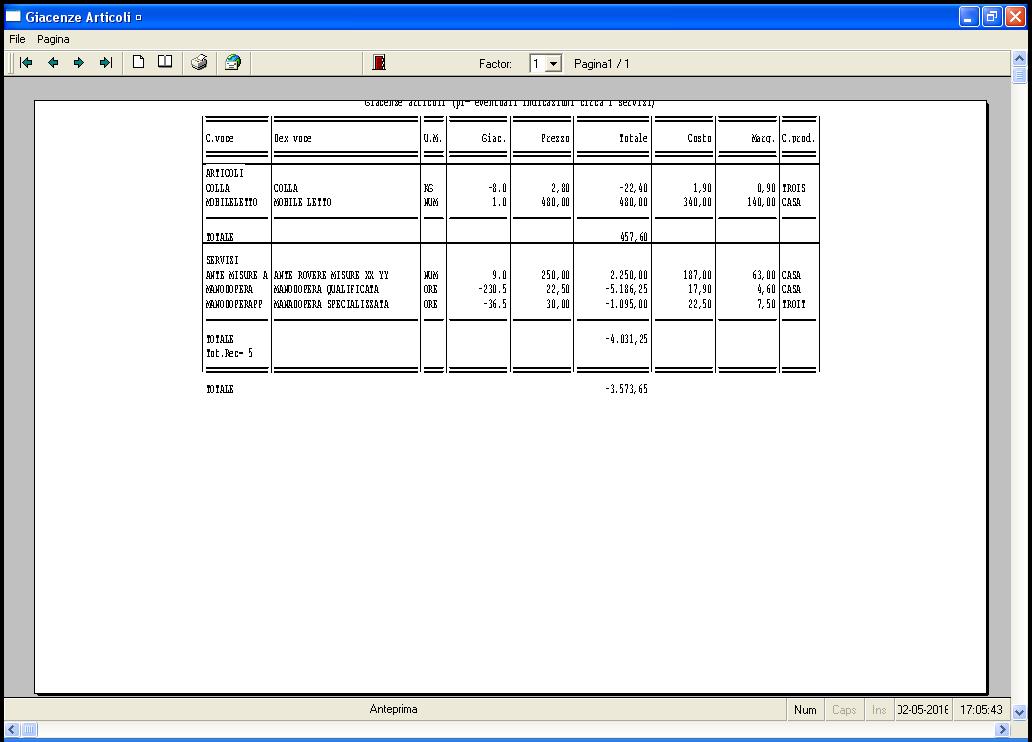Open the Factor zoom dropdown
Screen dimensions: 1032x742
[553, 64]
